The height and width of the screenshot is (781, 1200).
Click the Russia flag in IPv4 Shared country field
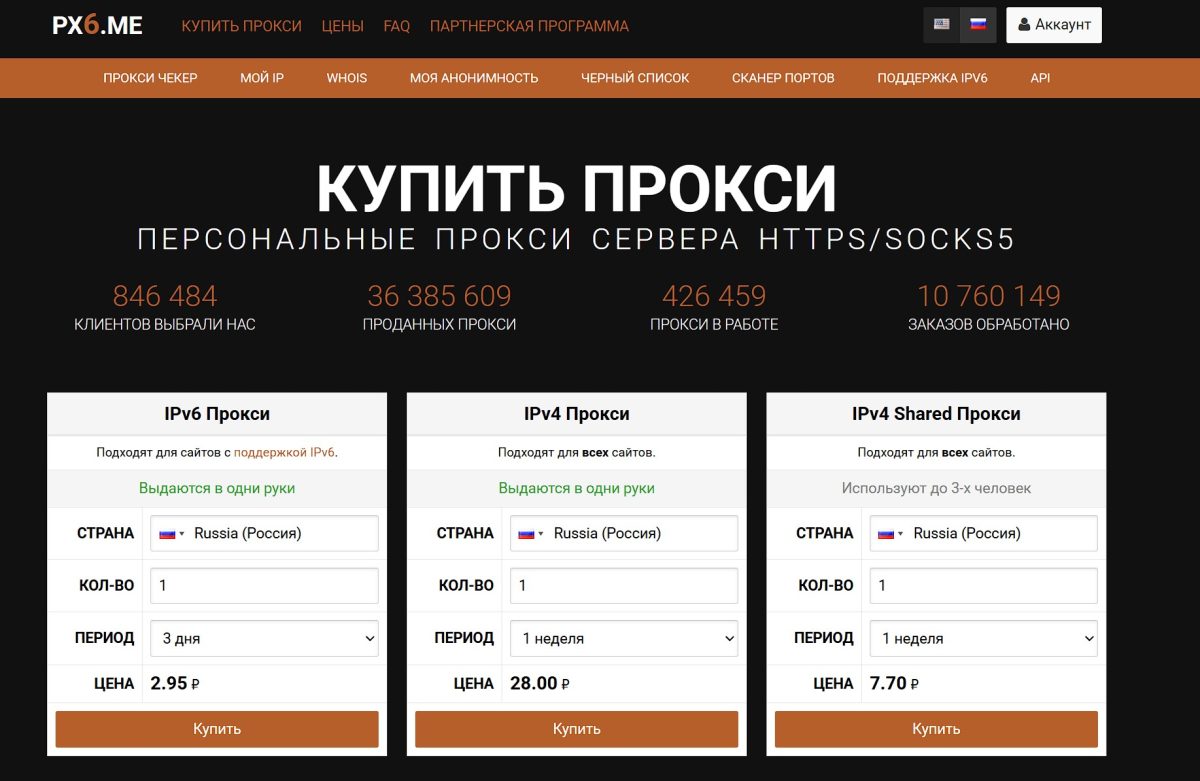887,534
